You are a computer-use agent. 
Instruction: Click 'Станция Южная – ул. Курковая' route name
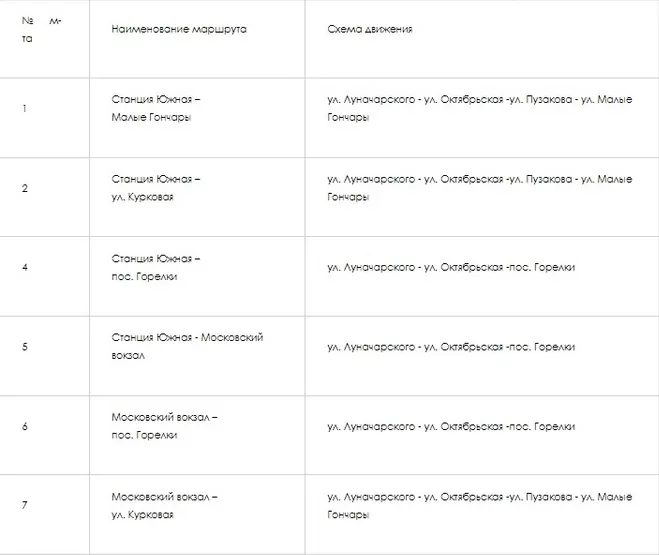point(156,188)
